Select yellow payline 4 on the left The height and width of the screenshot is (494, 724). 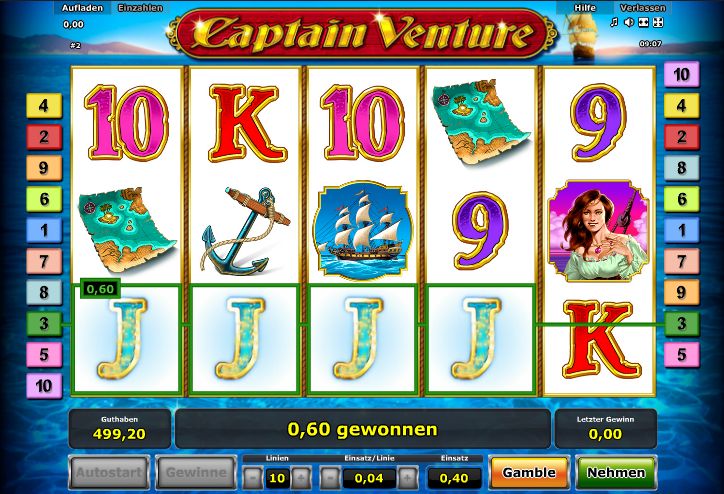[44, 106]
